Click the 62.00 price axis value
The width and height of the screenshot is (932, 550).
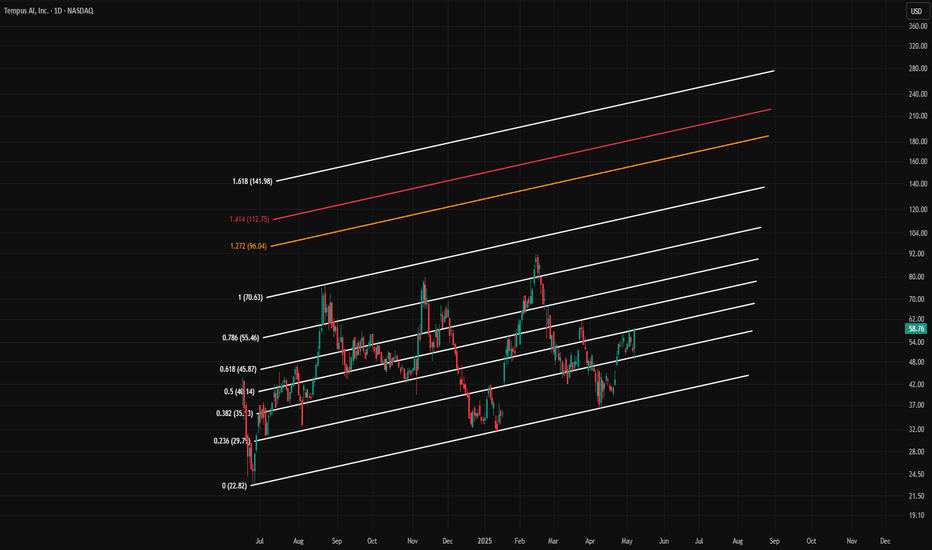point(917,319)
